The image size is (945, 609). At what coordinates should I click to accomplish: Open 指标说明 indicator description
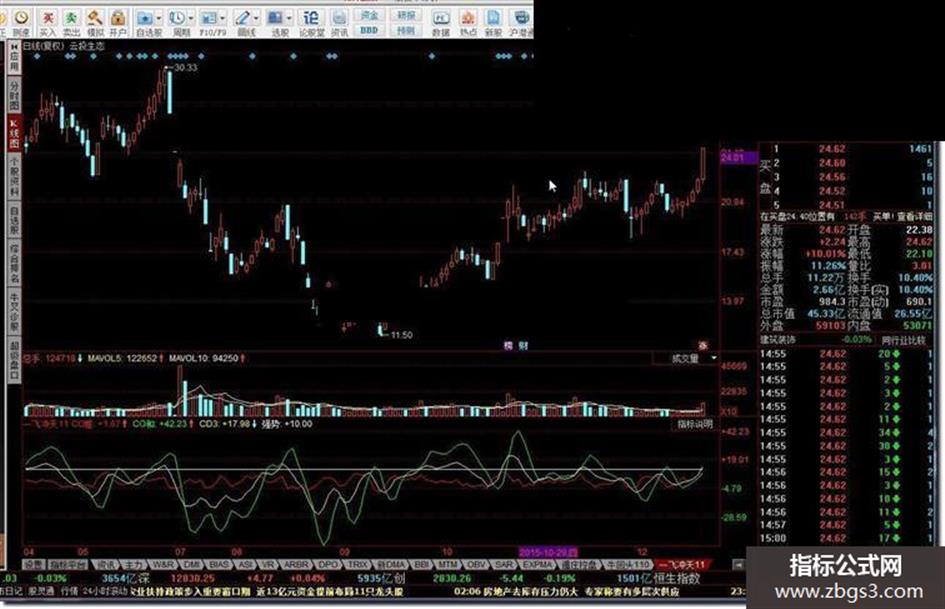694,424
